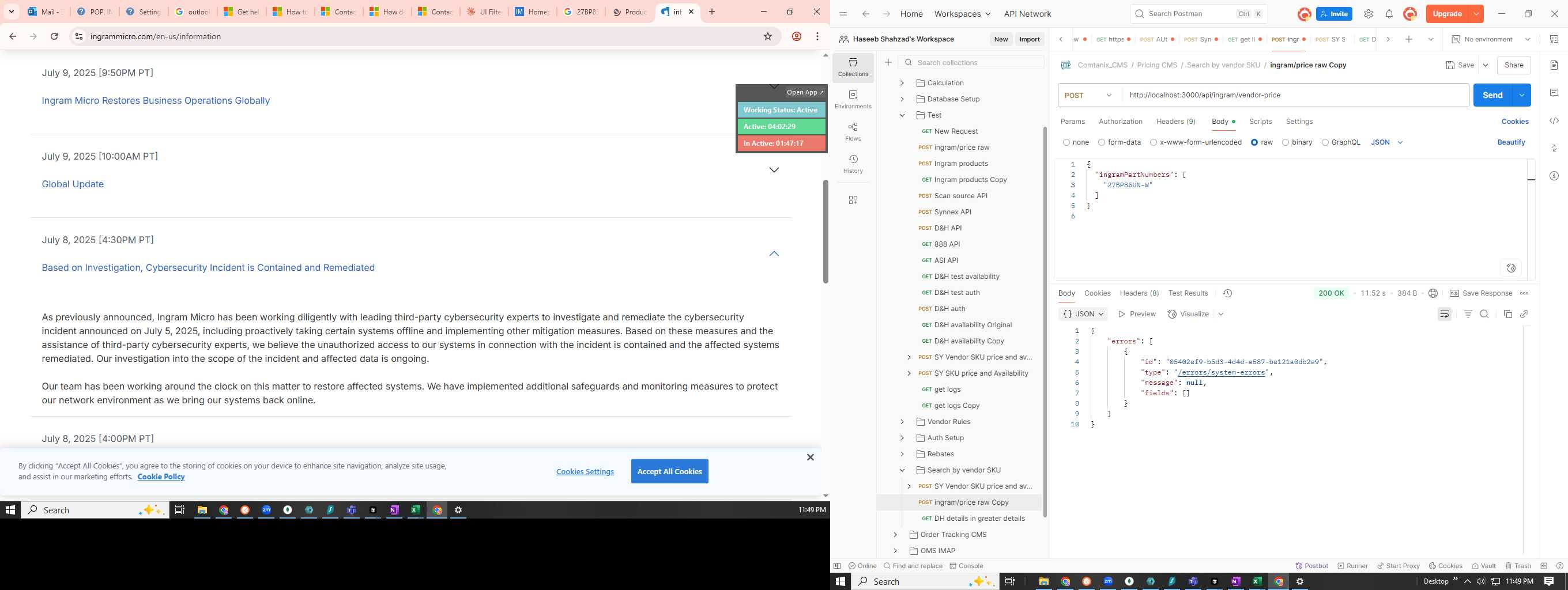Copy the response body icon
1568x590 pixels.
click(1507, 314)
